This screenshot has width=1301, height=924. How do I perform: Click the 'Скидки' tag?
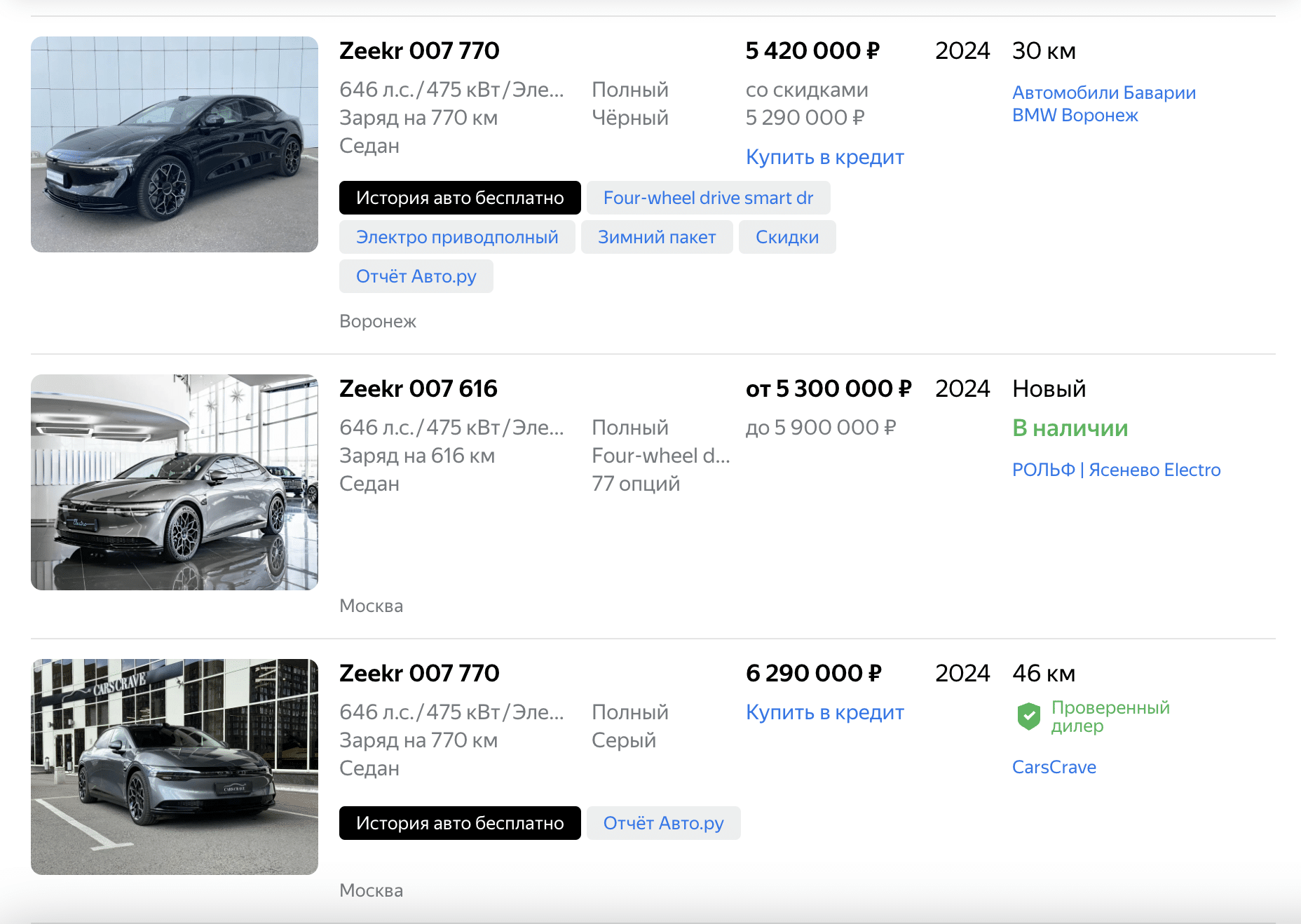point(787,237)
